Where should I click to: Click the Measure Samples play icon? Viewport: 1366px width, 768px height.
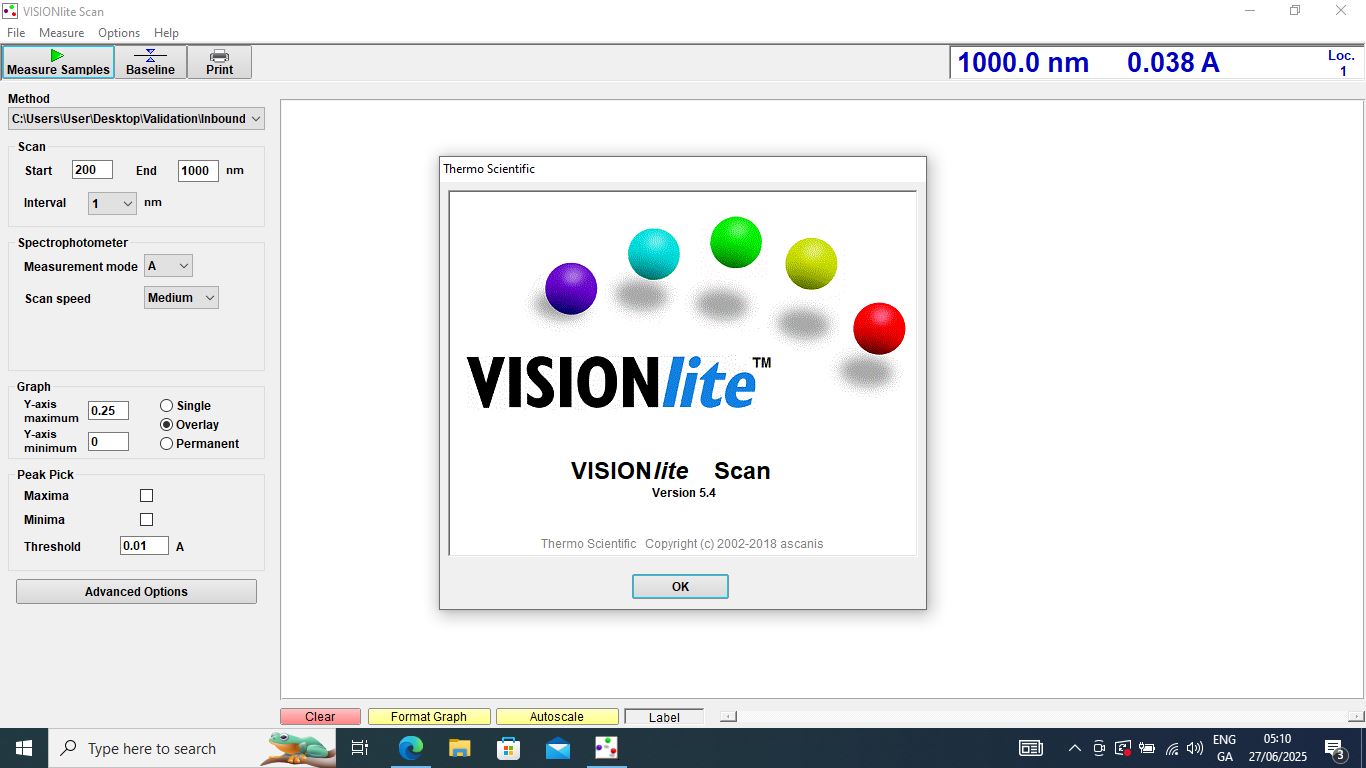[57, 55]
